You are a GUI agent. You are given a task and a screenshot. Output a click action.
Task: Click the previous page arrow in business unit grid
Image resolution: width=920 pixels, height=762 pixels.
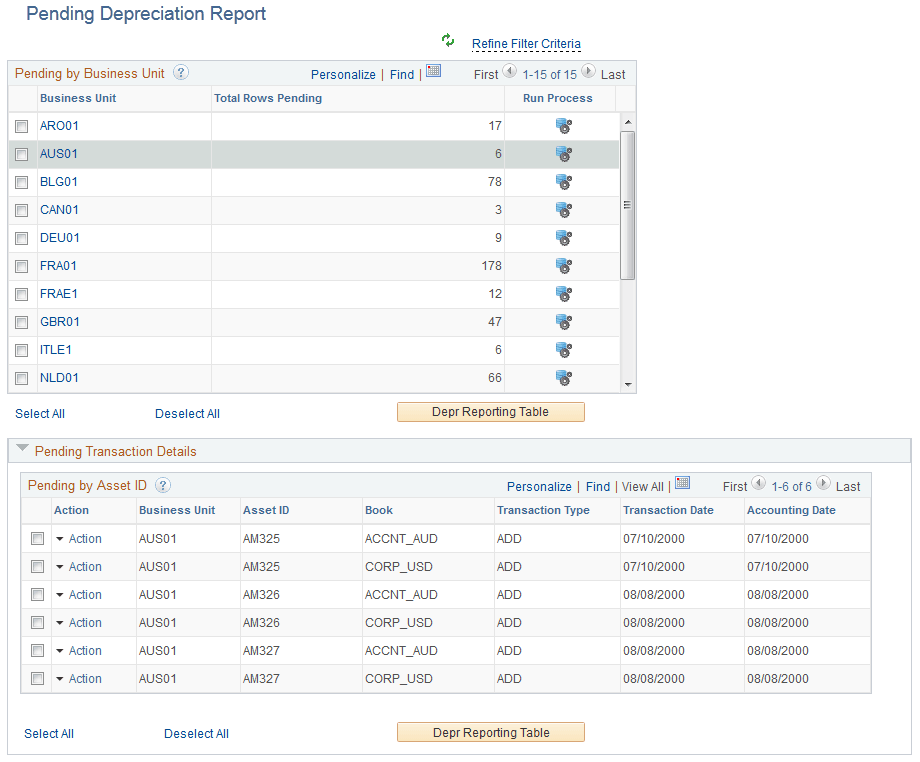click(508, 73)
